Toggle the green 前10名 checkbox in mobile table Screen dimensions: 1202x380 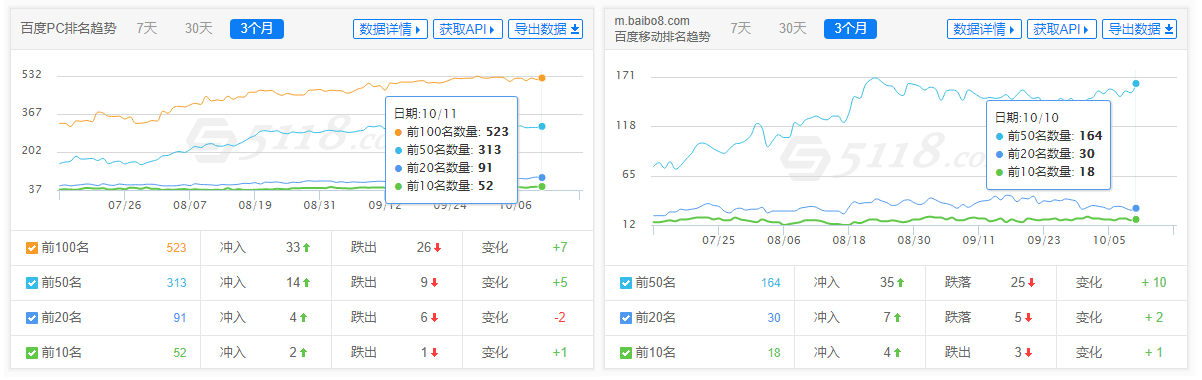(626, 353)
